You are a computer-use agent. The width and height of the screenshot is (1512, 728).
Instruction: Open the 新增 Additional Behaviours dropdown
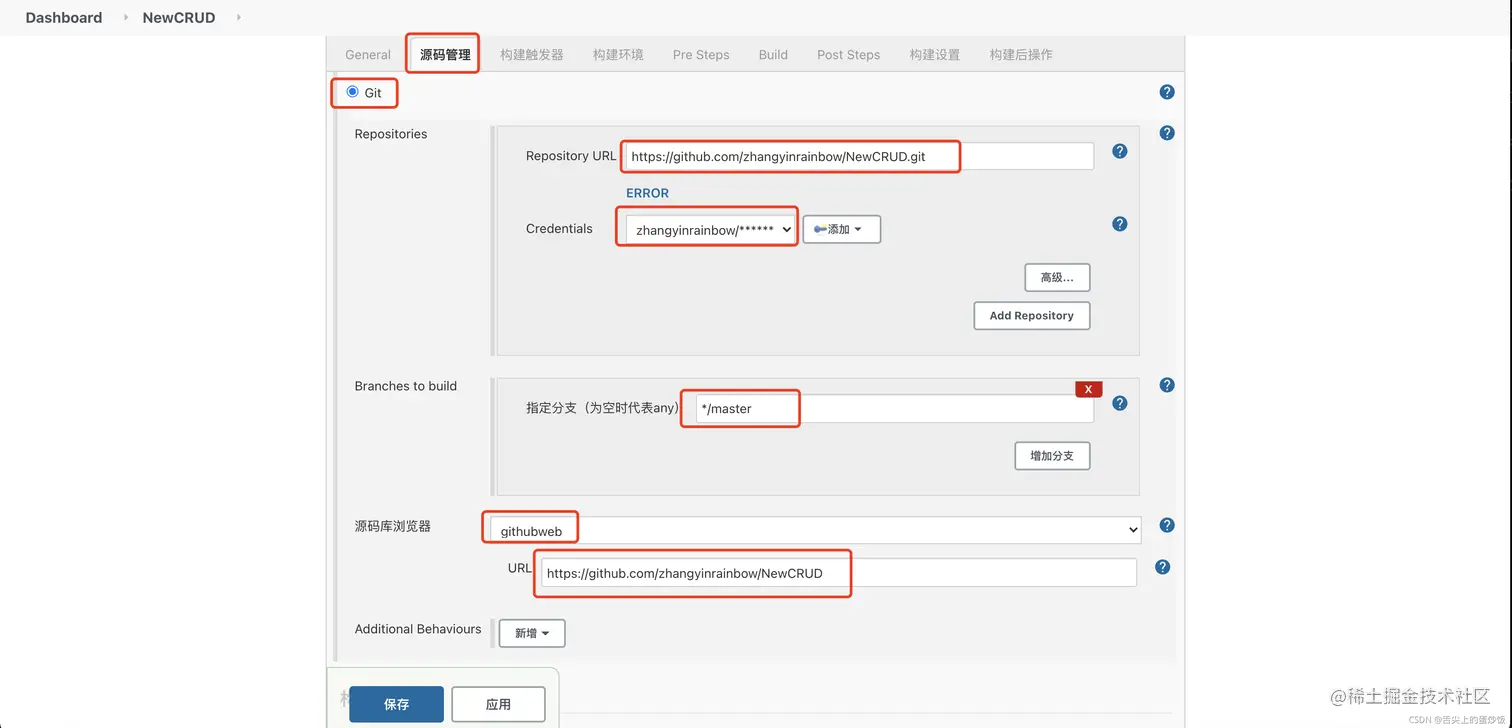coord(532,633)
